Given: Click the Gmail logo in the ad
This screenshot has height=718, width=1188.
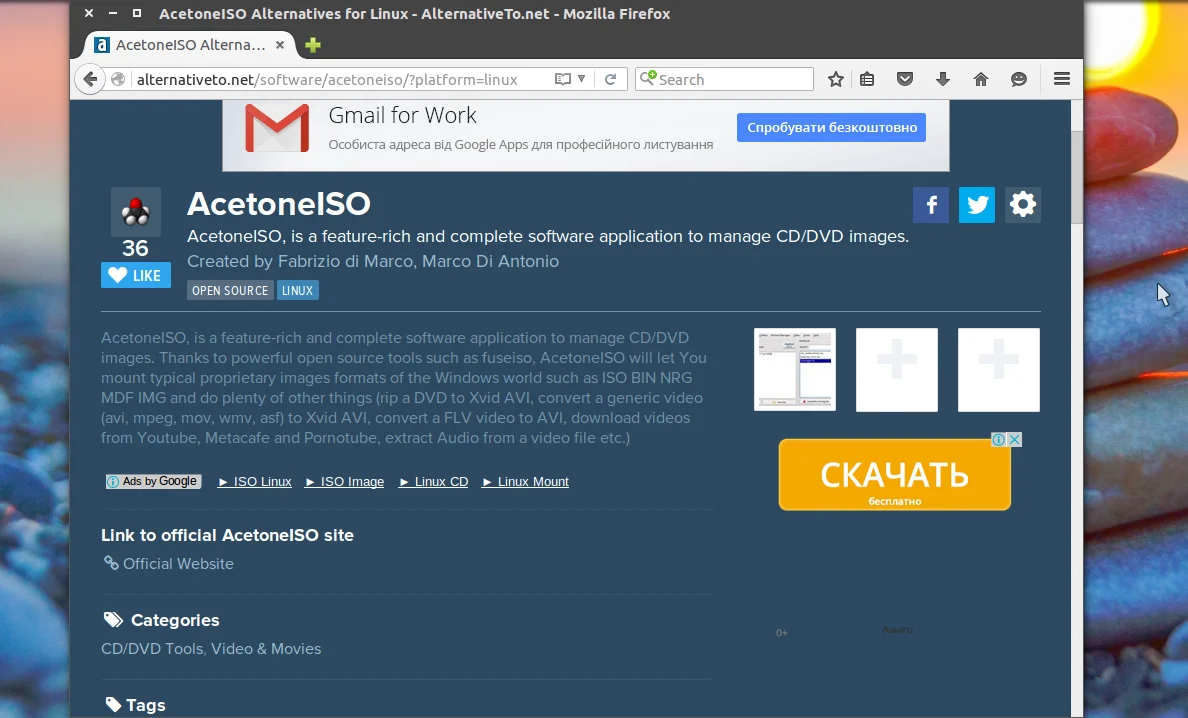Looking at the screenshot, I should click(x=277, y=128).
